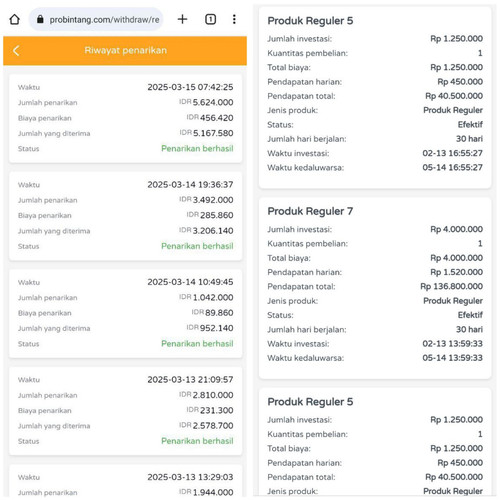Tap the browser home icon
This screenshot has width=500, height=500.
click(14, 19)
